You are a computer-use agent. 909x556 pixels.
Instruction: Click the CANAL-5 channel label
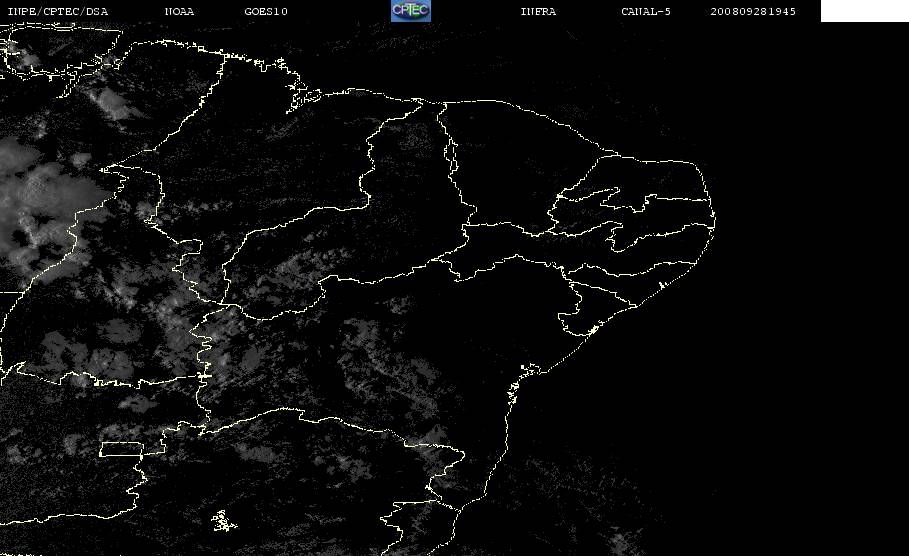[x=646, y=12]
